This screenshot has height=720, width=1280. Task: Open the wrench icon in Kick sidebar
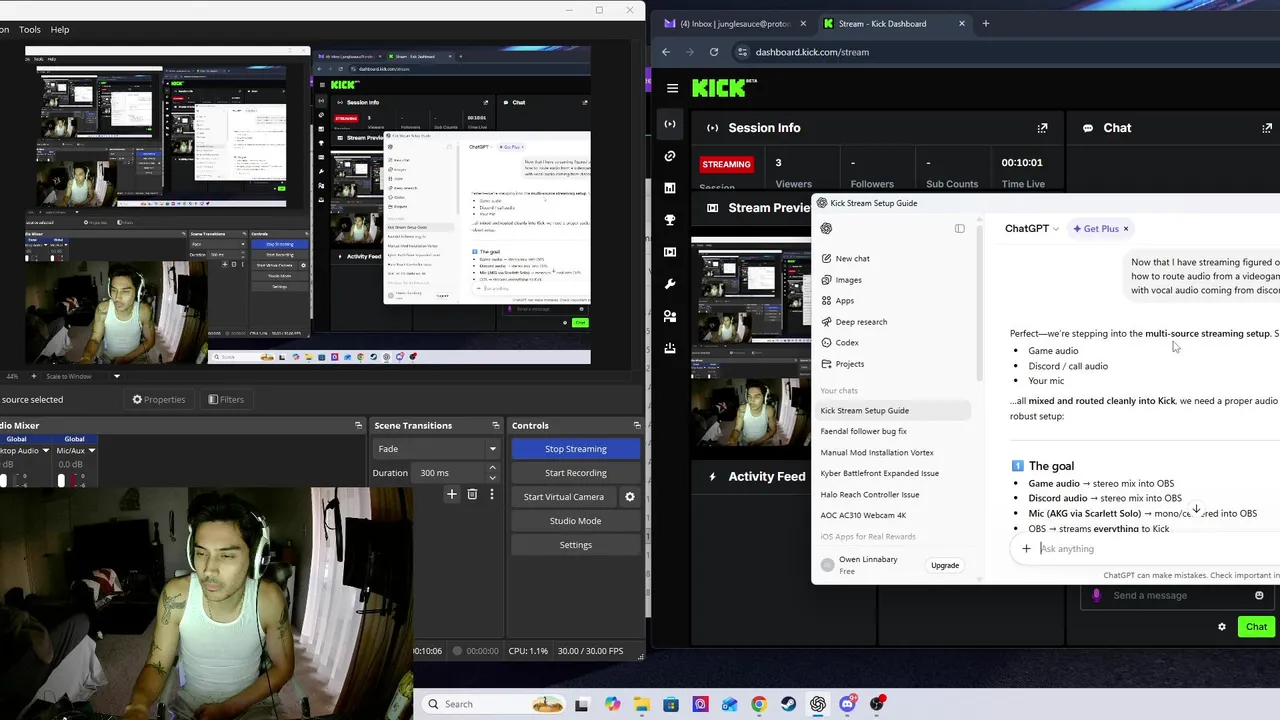[670, 284]
